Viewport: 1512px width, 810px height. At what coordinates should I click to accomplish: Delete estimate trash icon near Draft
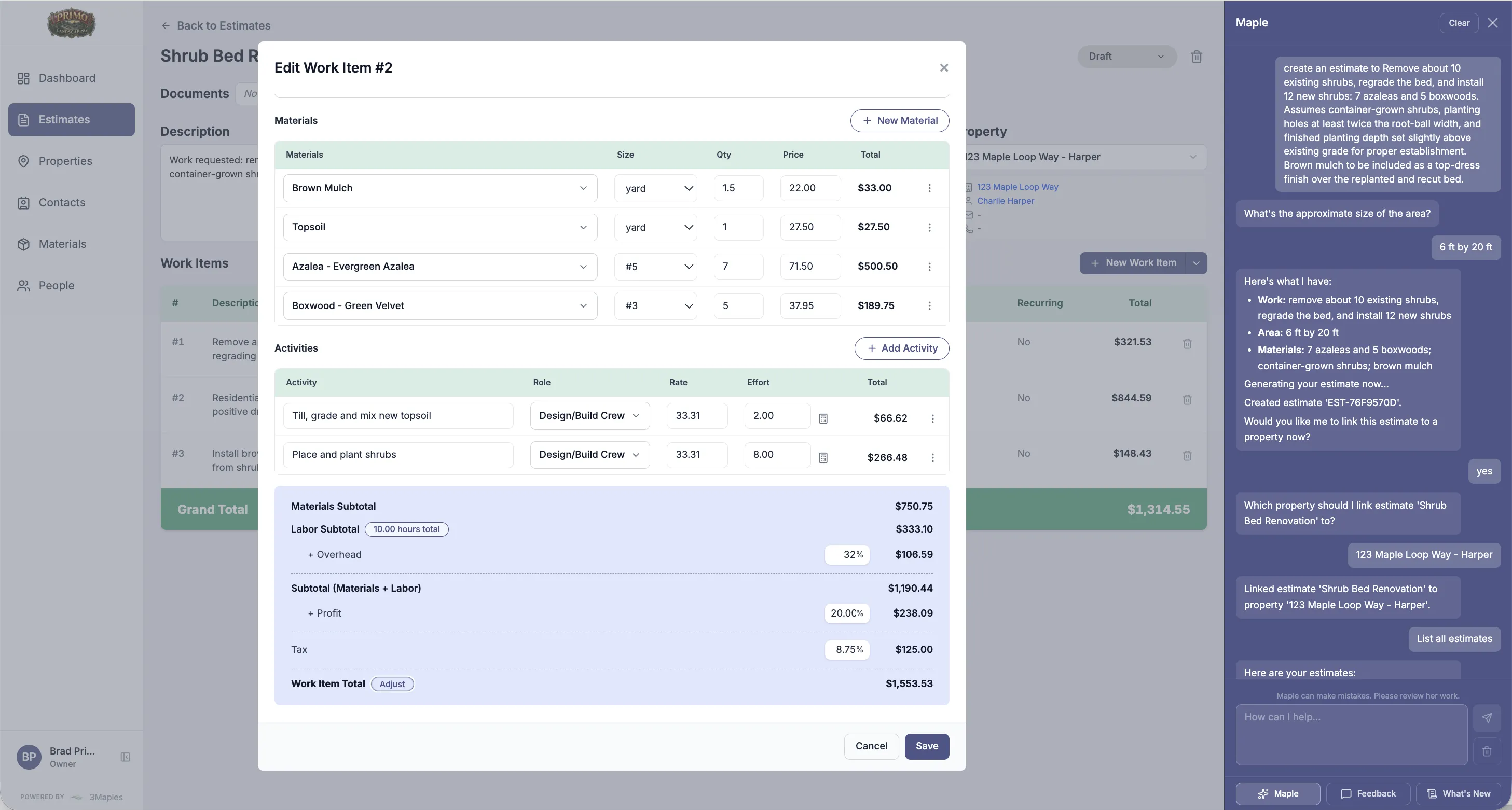pos(1196,57)
